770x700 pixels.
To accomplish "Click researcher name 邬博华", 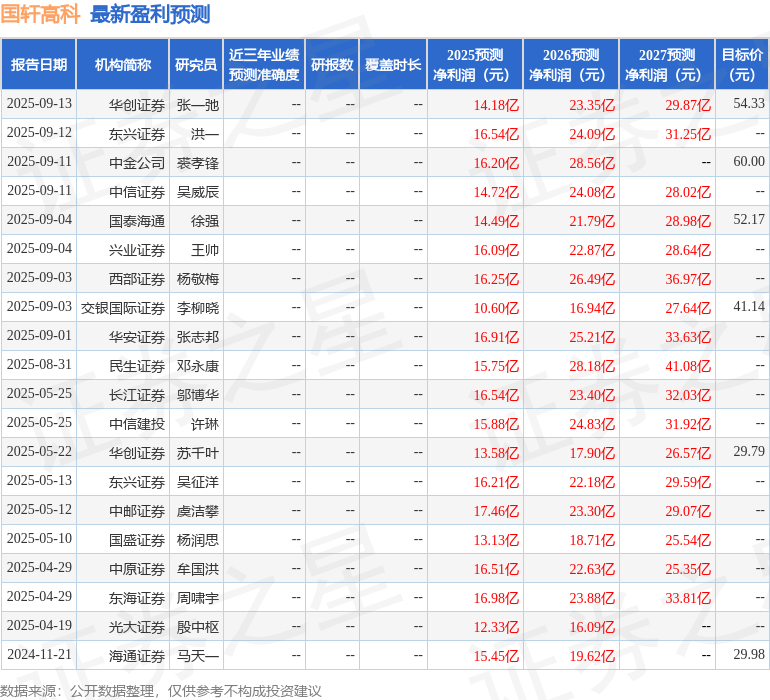I will click(197, 395).
